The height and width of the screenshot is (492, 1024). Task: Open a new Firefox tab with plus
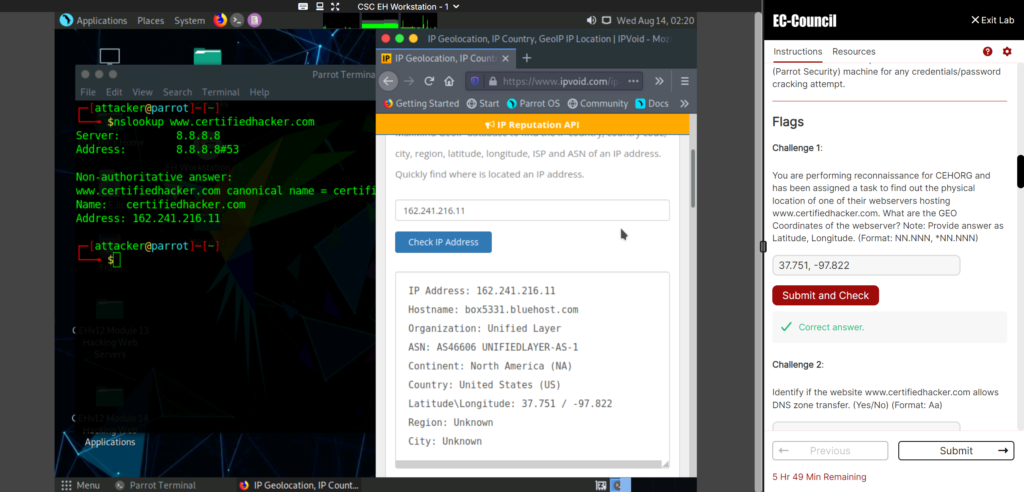(527, 58)
